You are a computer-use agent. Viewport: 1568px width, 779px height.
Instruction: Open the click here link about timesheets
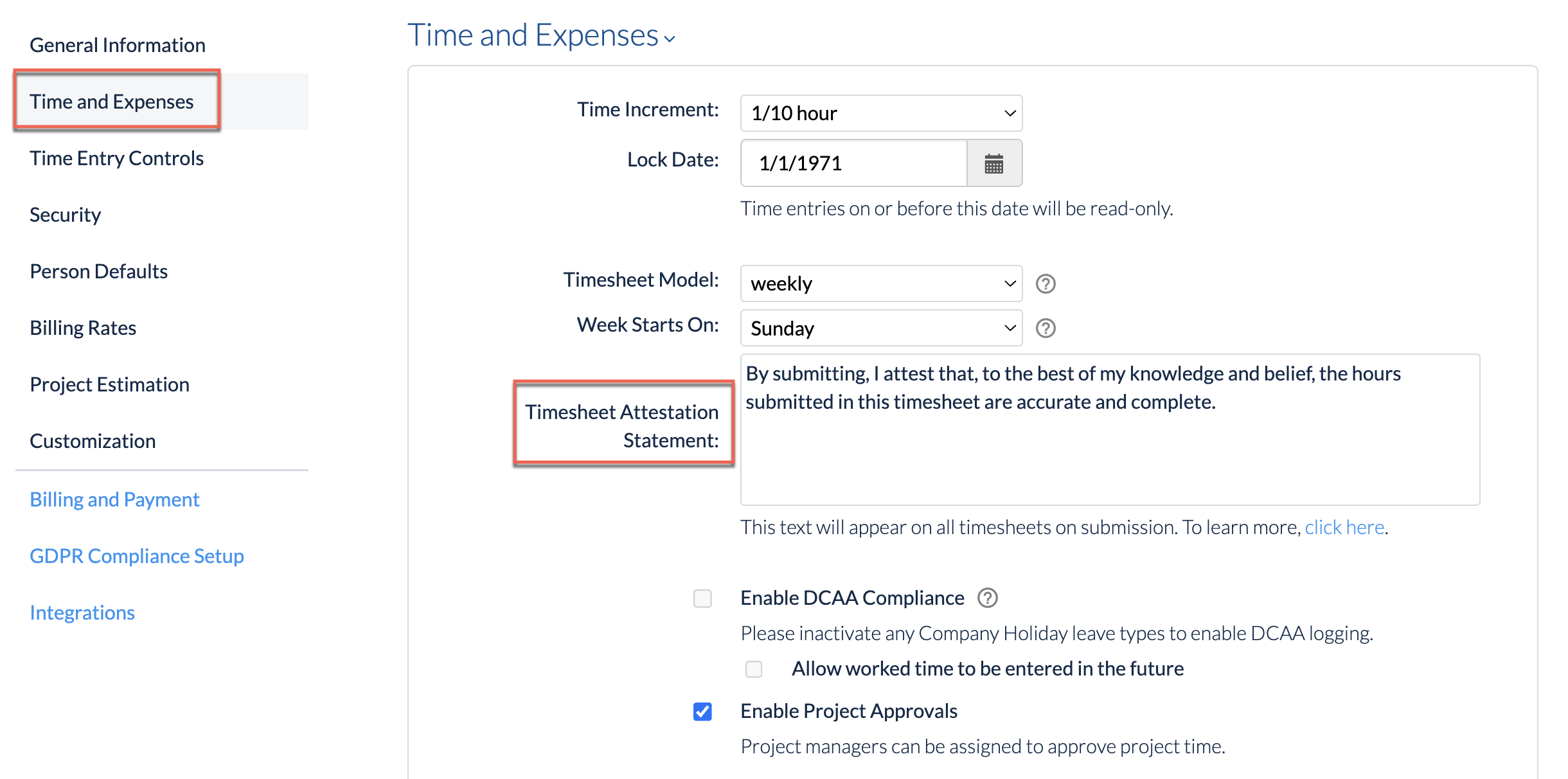point(1344,527)
